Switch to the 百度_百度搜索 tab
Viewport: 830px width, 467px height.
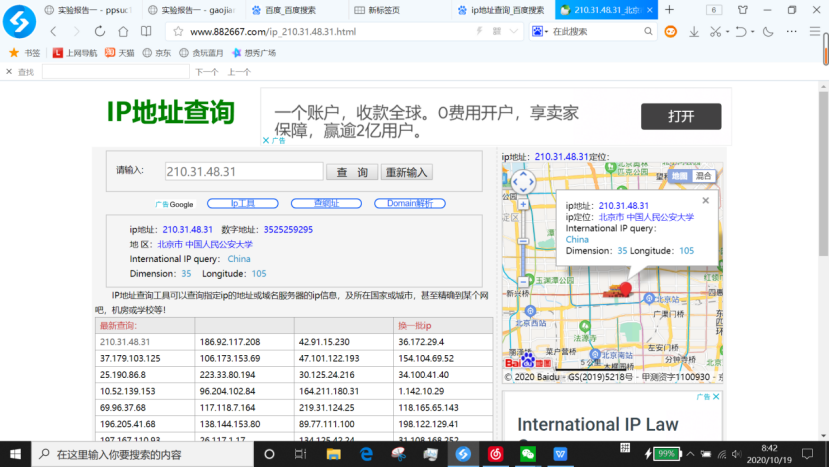296,10
